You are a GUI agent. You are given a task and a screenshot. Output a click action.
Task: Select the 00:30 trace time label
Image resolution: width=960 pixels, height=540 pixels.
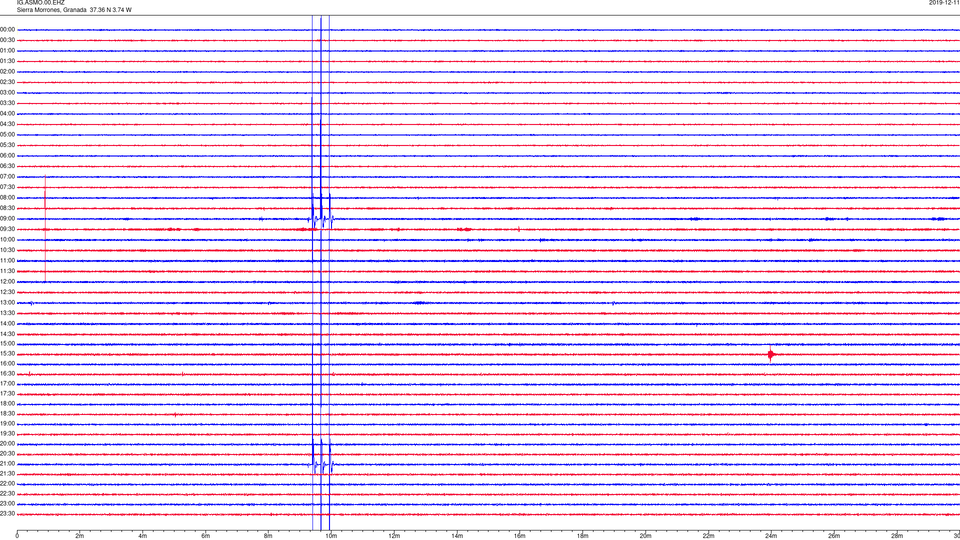7,40
